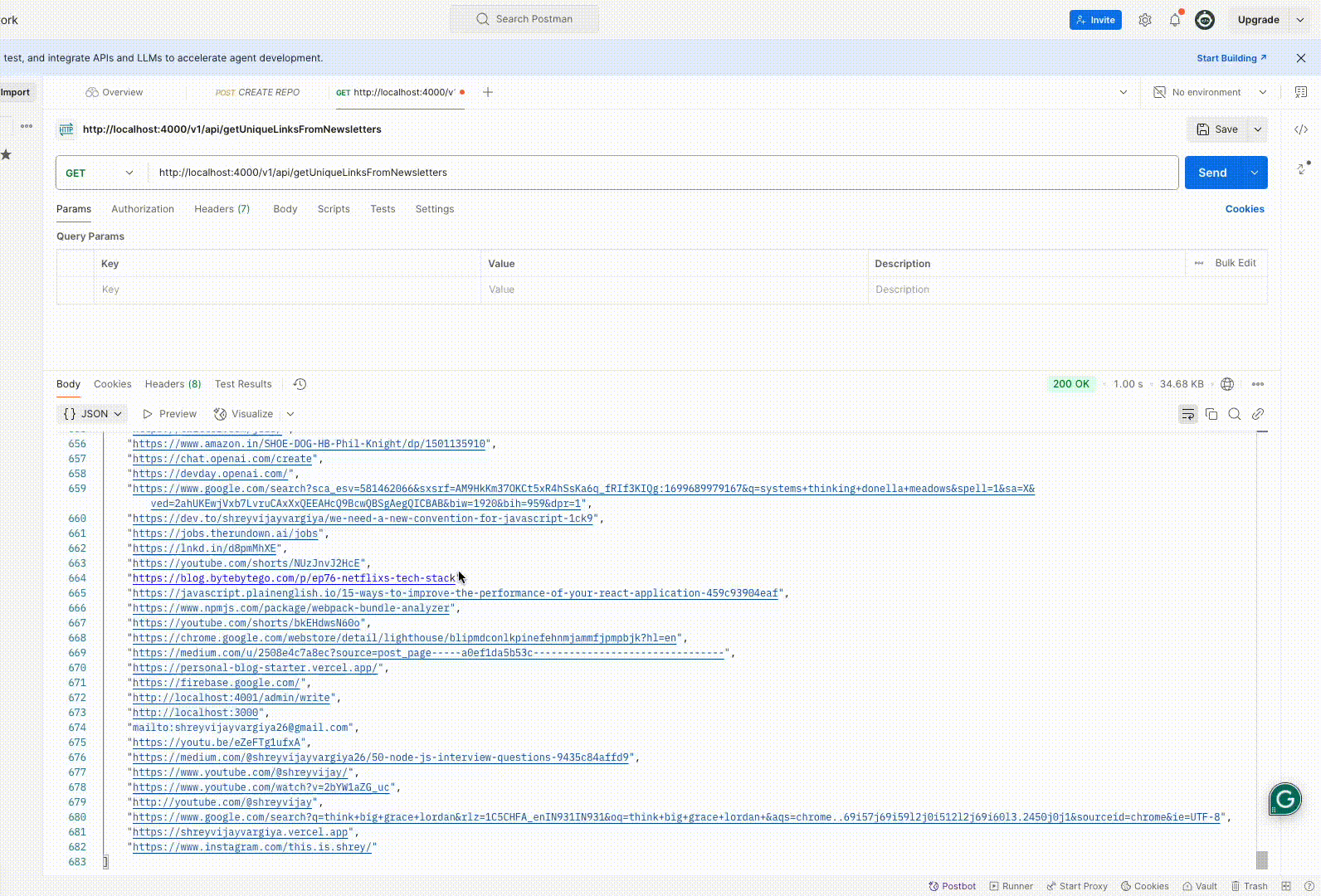Viewport: 1321px width, 896px height.
Task: Open the JSON format dropdown
Action: point(92,414)
